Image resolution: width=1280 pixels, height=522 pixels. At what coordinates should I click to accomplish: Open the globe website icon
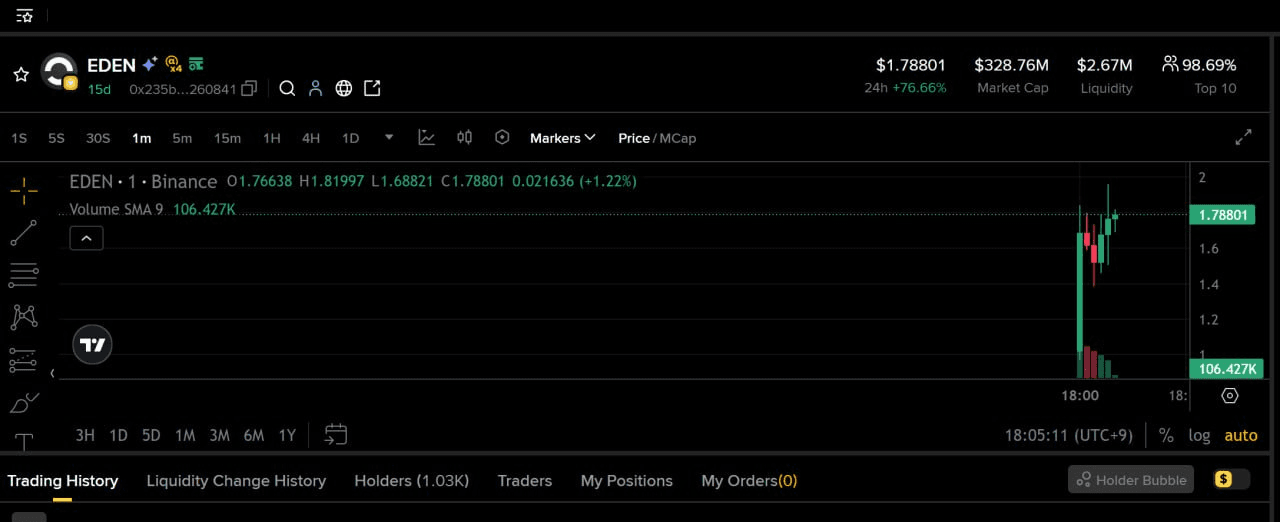pyautogui.click(x=344, y=88)
